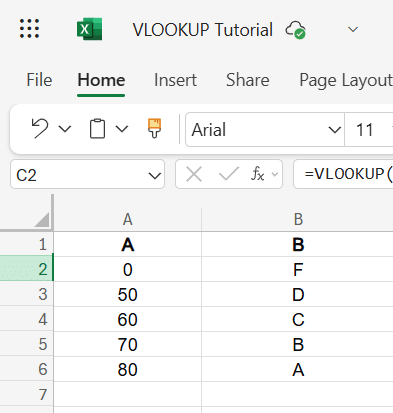The image size is (393, 413).
Task: Open the Share tab
Action: pos(248,80)
